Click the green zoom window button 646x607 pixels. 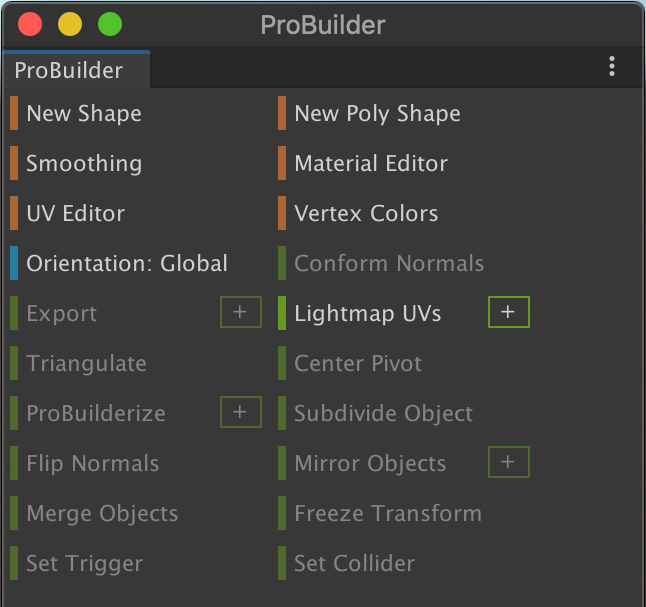110,25
